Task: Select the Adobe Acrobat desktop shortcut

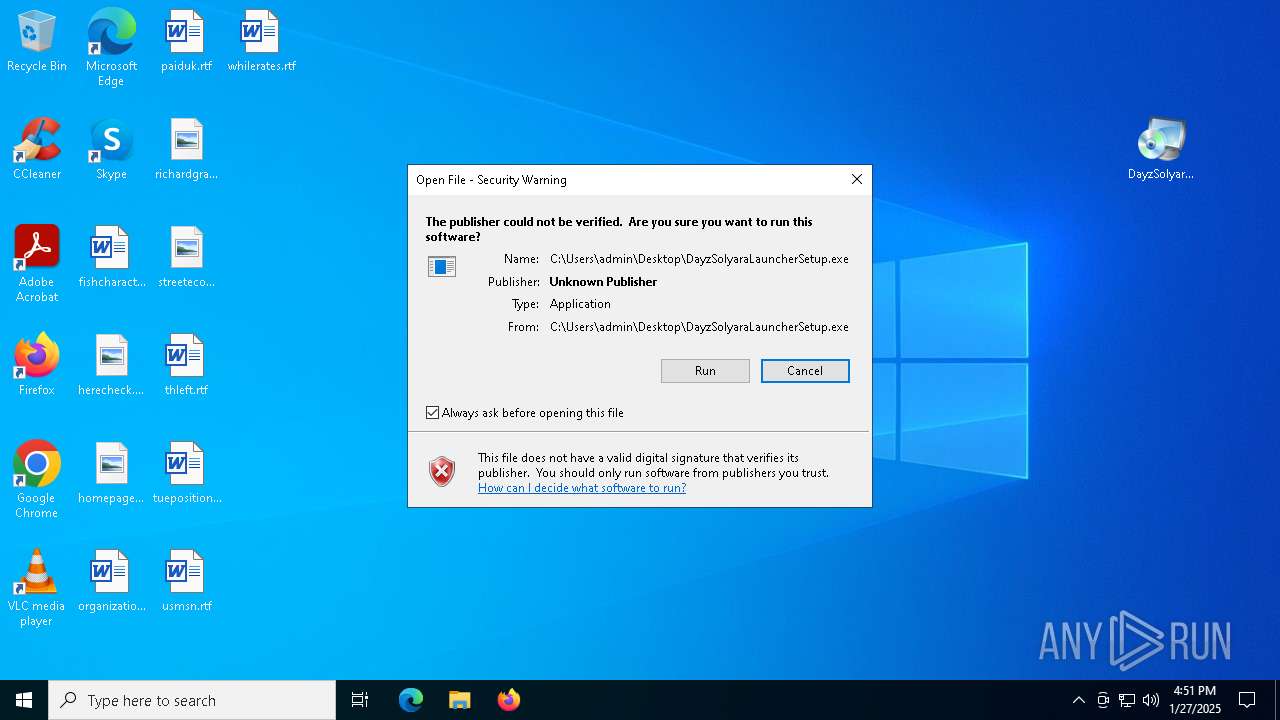Action: click(x=37, y=264)
